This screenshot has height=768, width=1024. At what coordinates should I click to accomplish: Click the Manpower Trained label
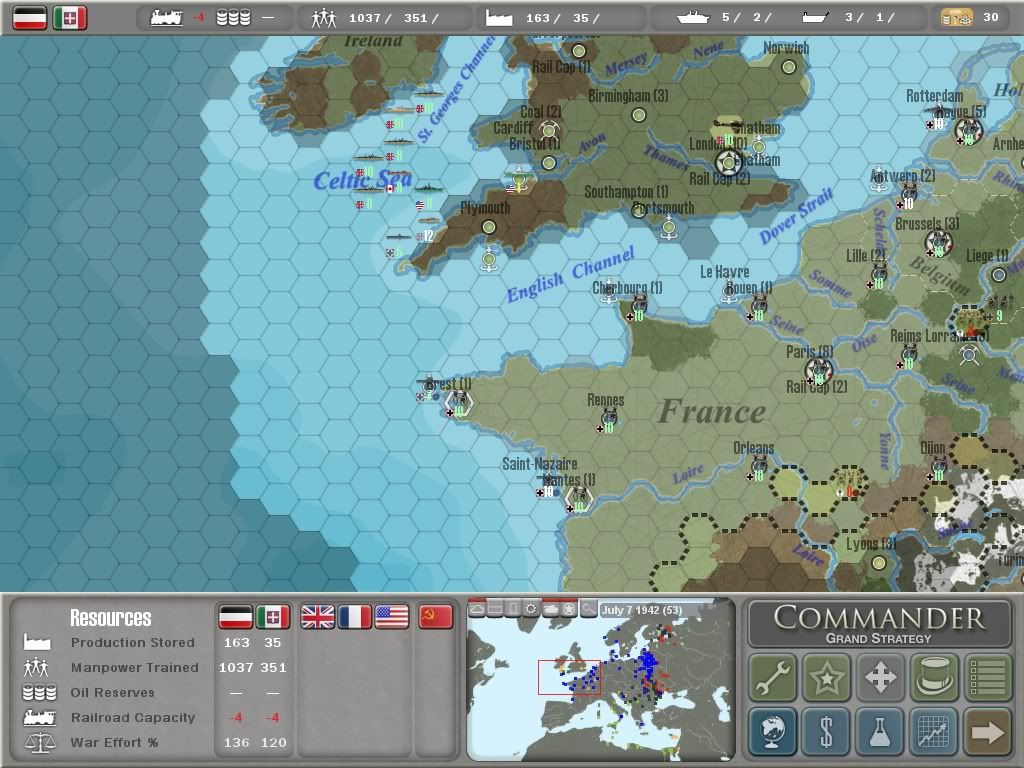pyautogui.click(x=135, y=667)
